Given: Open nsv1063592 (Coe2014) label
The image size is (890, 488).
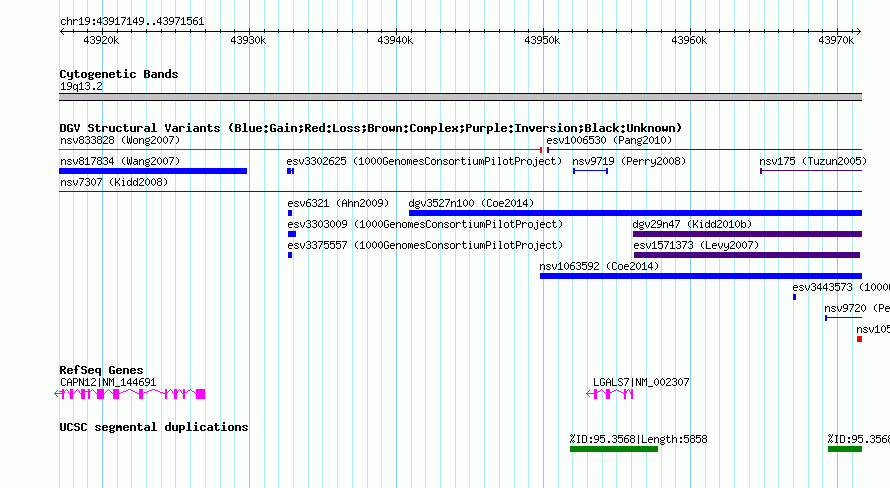Looking at the screenshot, I should [599, 266].
